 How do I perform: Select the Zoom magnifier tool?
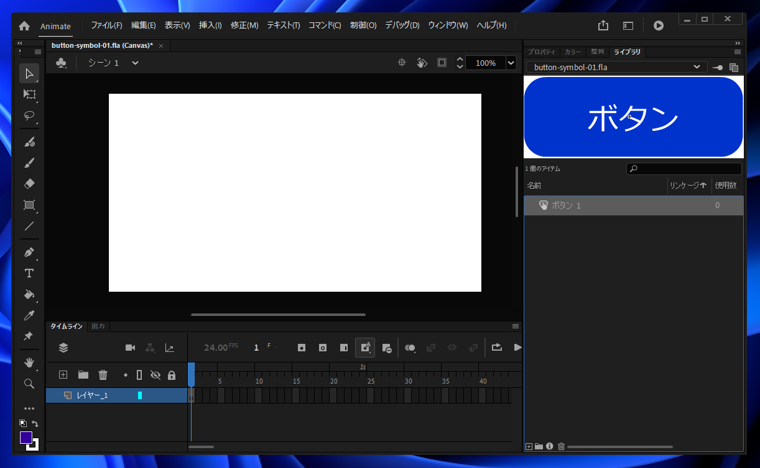coord(29,384)
